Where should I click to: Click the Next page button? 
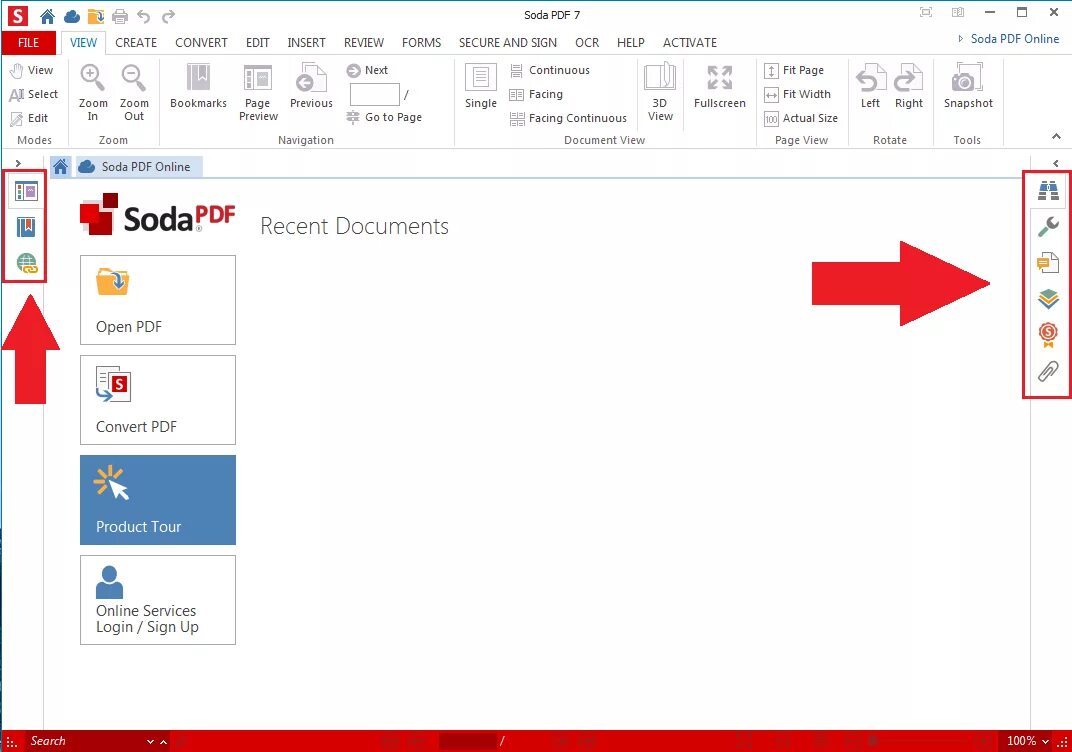367,70
